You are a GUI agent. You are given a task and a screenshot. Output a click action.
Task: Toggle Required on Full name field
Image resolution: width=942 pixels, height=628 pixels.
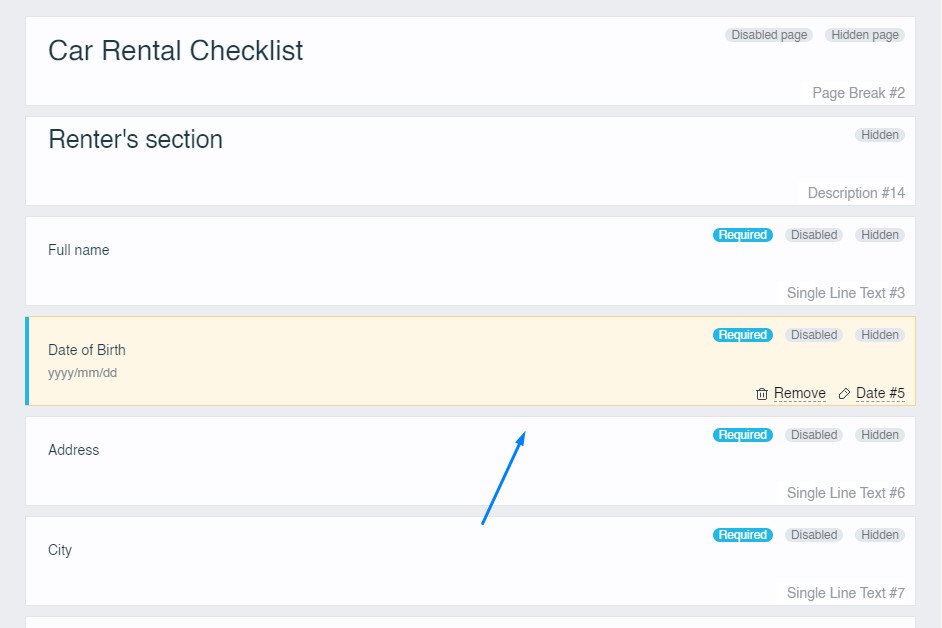click(742, 235)
